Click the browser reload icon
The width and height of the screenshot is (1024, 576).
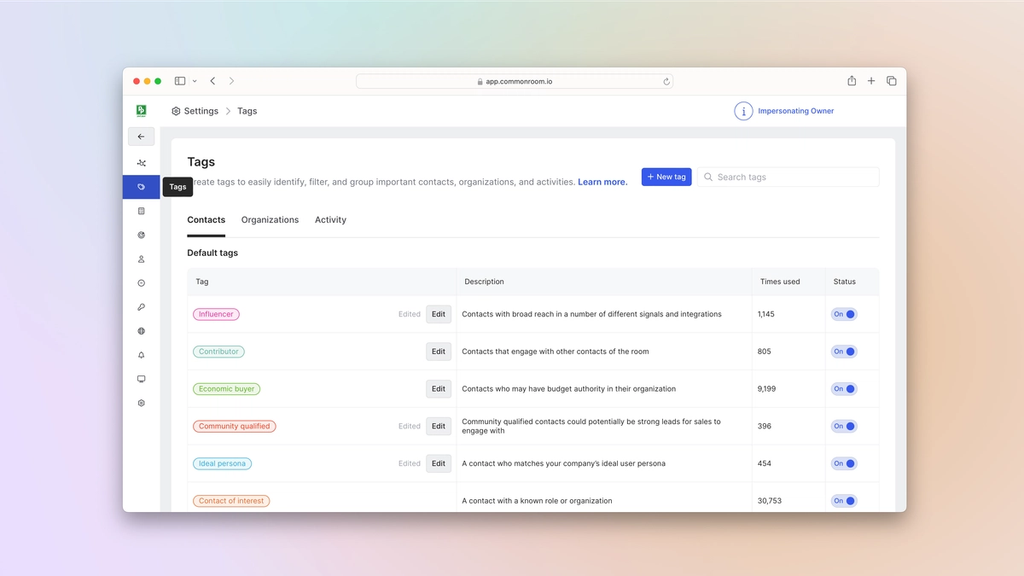pyautogui.click(x=666, y=82)
